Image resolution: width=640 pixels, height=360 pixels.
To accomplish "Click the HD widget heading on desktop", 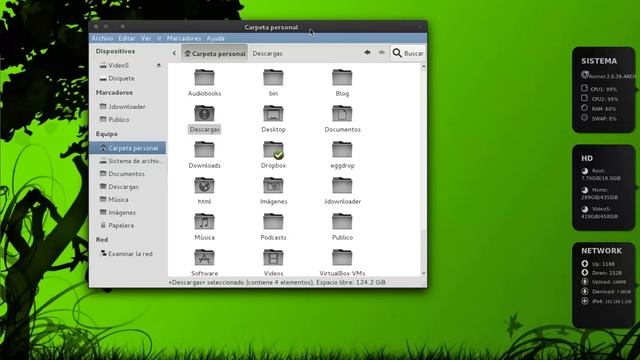I will [x=587, y=158].
